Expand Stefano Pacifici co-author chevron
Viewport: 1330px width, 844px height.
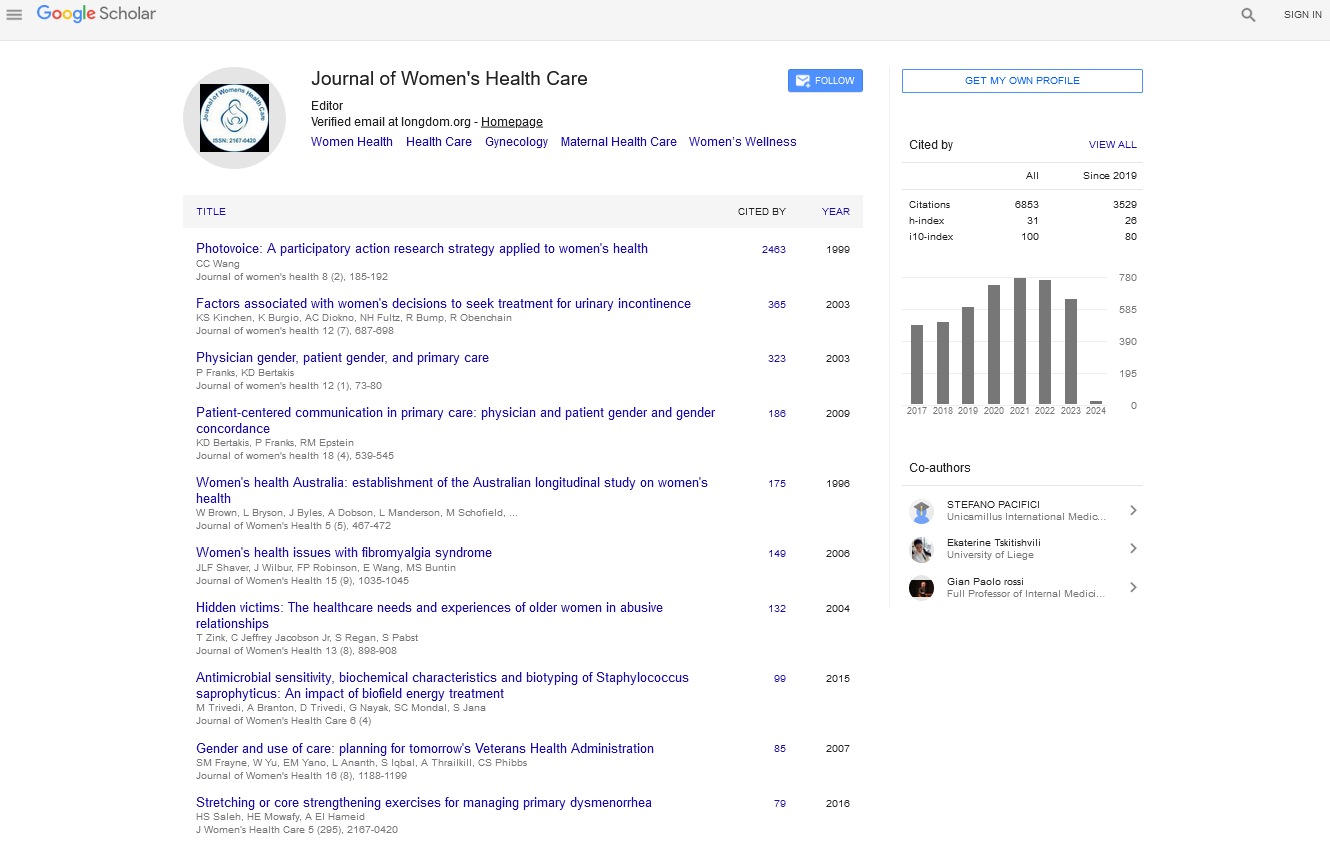[1133, 511]
